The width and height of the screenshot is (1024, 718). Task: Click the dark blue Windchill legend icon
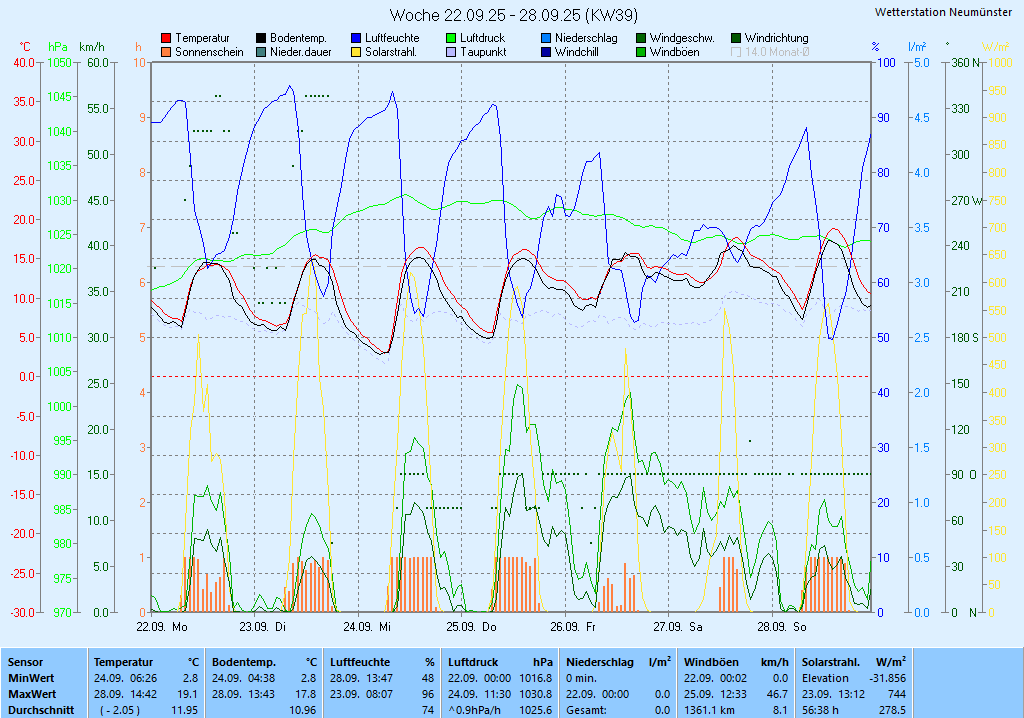click(546, 52)
